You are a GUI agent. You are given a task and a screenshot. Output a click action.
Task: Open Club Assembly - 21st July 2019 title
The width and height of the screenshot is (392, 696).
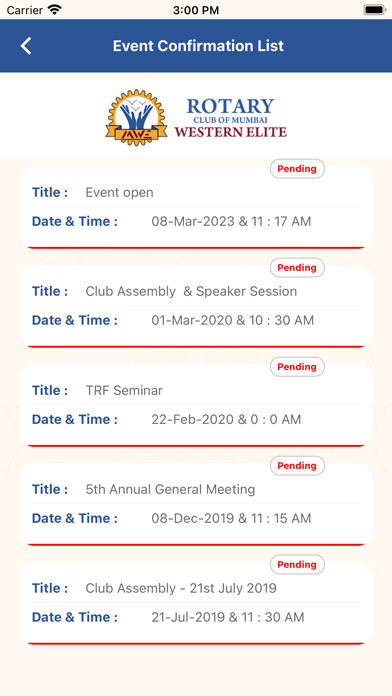[x=181, y=589]
